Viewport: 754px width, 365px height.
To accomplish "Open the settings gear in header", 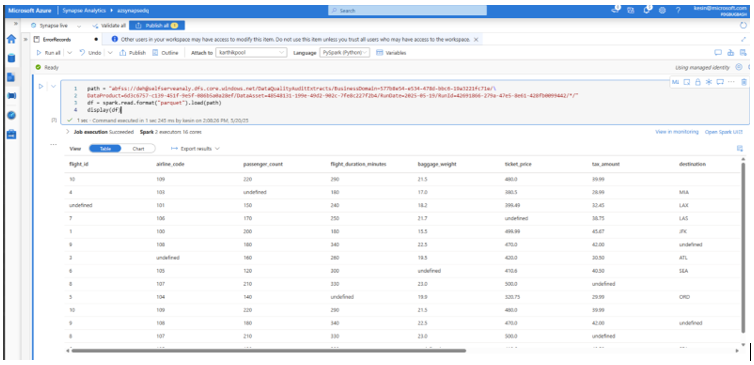I will [x=662, y=10].
